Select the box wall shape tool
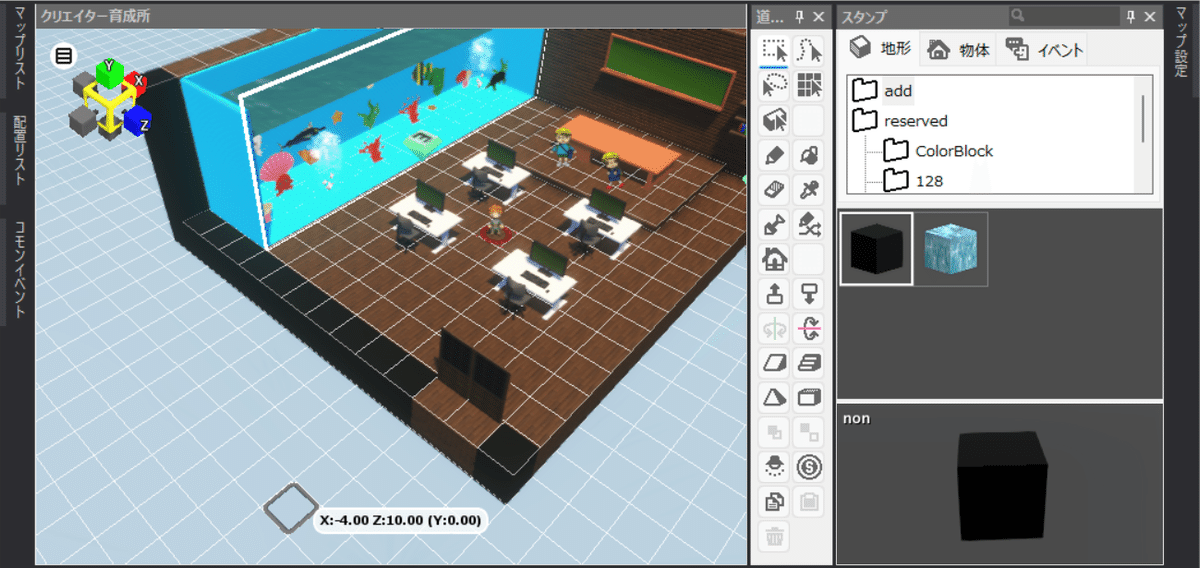This screenshot has height=568, width=1200. pyautogui.click(x=810, y=397)
